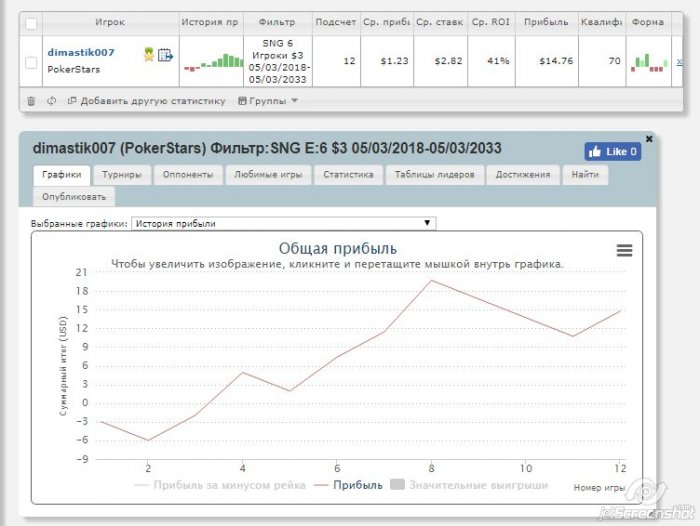Viewport: 700px width, 526px height.
Task: Open the dimastik007 player link
Action: tap(81, 52)
